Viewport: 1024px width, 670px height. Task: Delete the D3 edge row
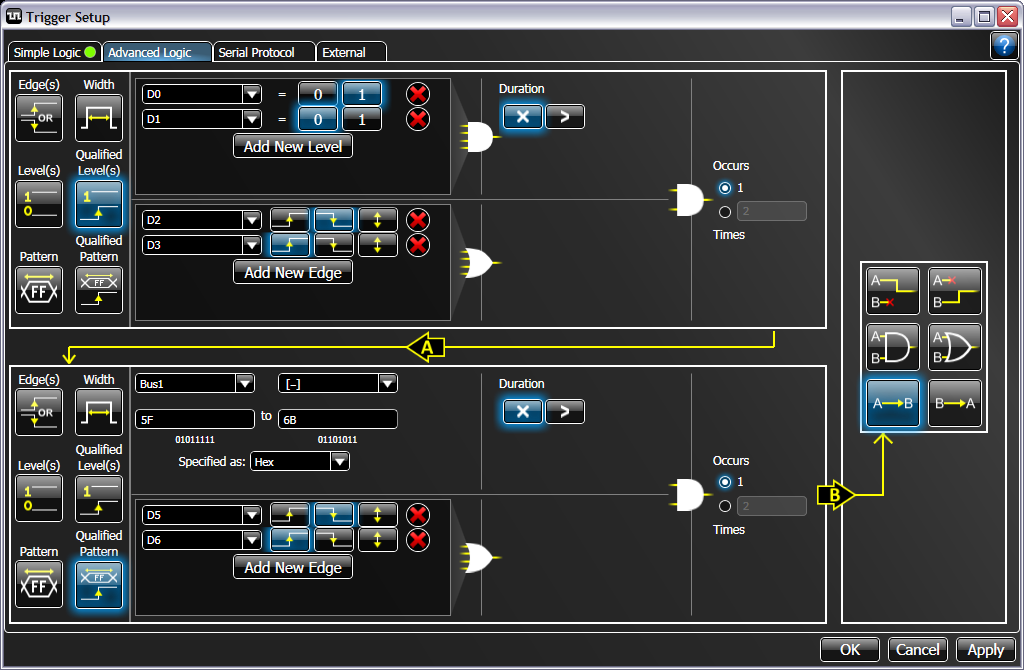tap(418, 245)
